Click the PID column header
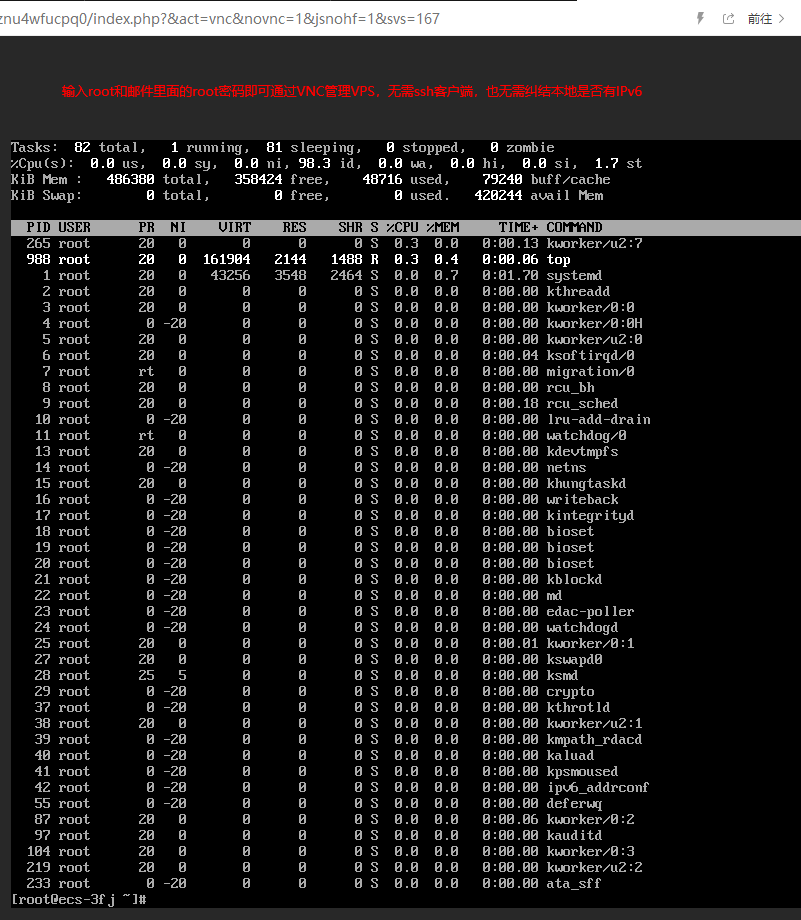The image size is (801, 920). (38, 227)
